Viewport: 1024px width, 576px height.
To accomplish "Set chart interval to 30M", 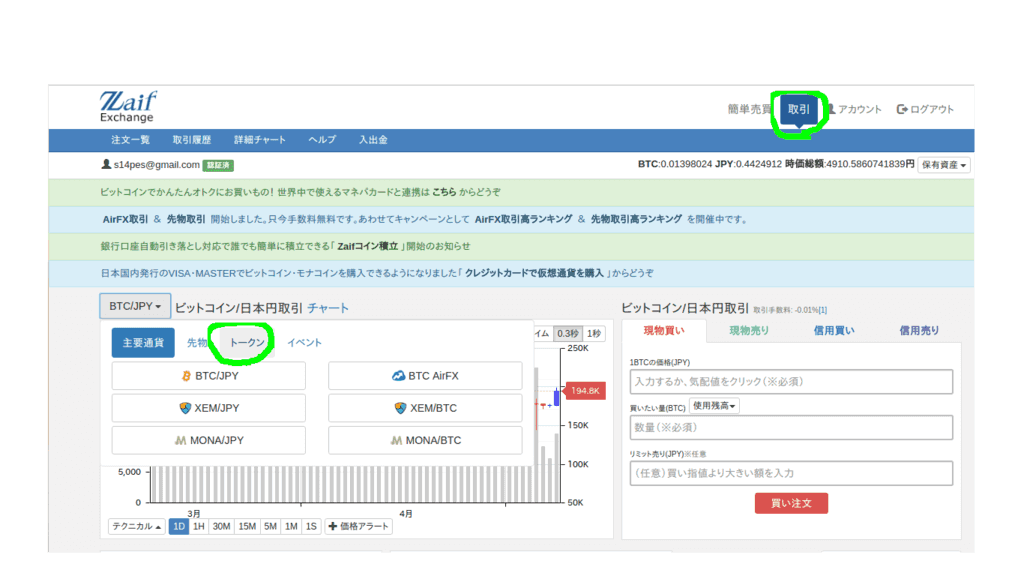I will coord(222,526).
